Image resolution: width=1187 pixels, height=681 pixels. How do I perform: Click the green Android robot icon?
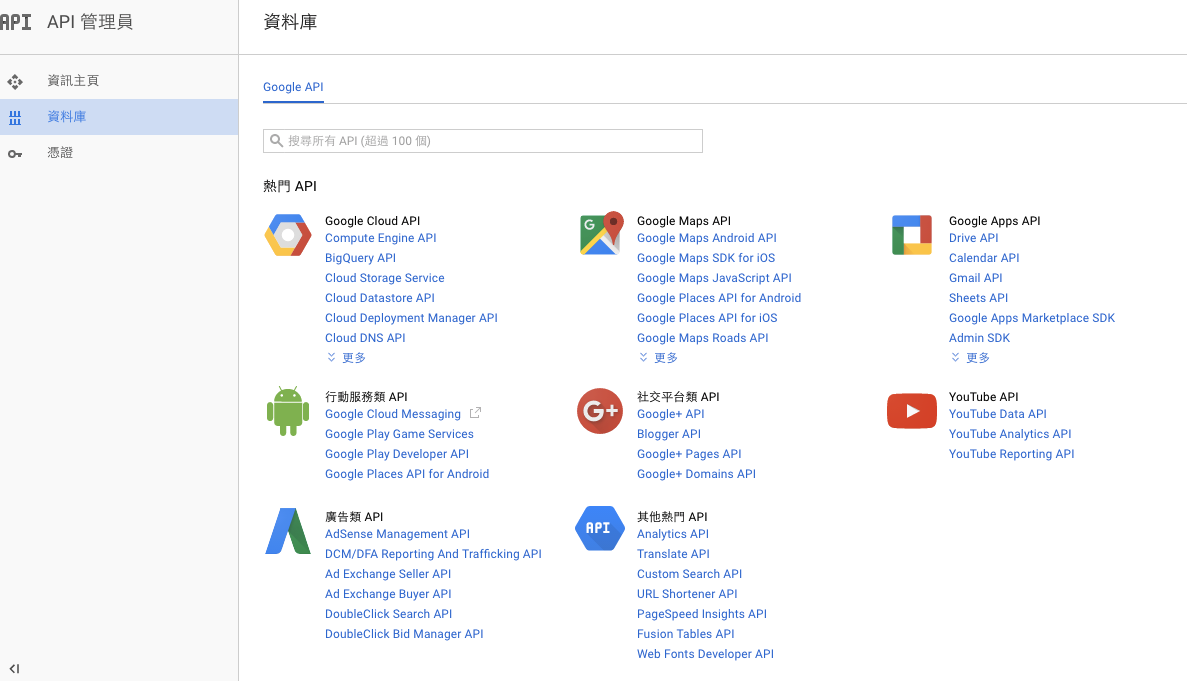288,411
